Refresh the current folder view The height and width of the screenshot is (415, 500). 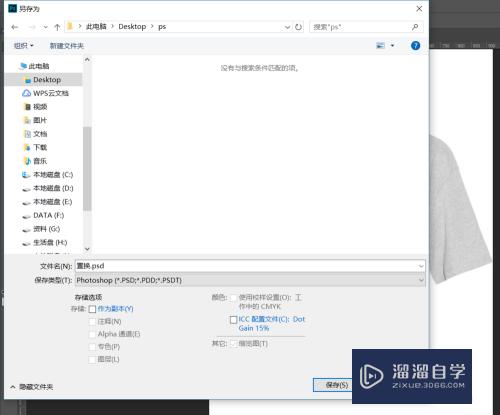(298, 27)
